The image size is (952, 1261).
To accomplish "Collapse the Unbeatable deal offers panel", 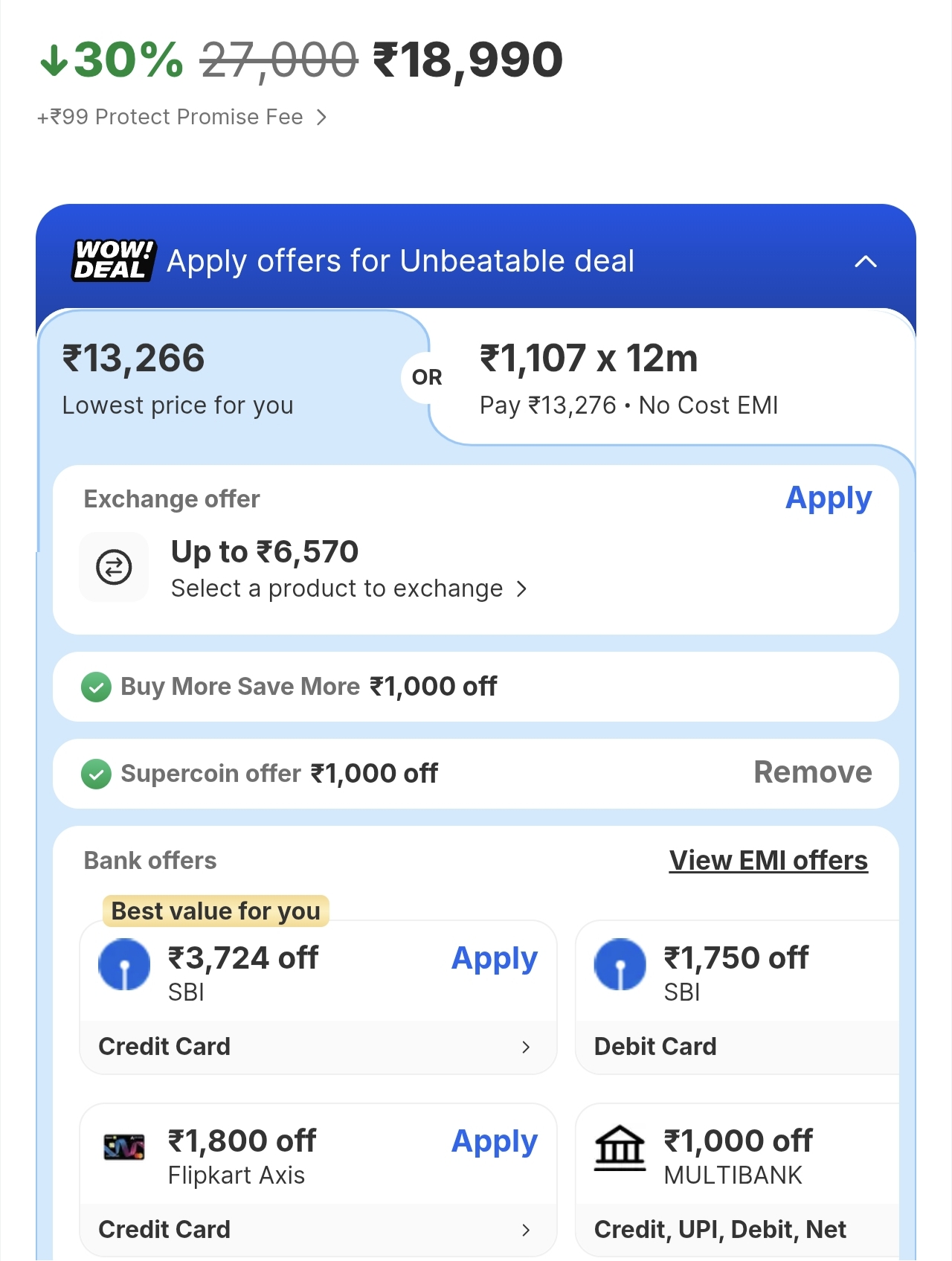I will point(866,261).
